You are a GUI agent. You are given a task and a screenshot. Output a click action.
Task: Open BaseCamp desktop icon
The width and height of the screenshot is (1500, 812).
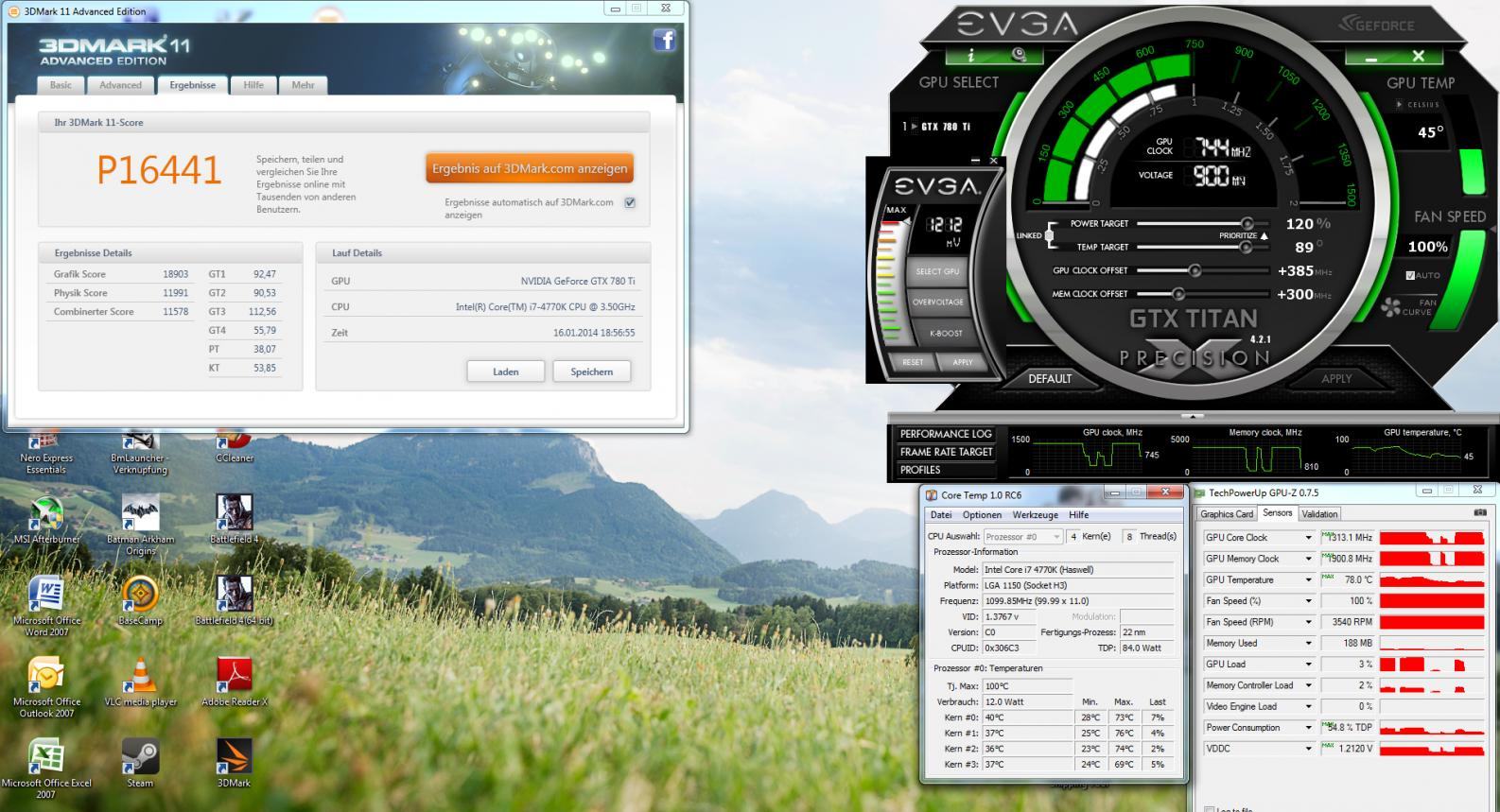(x=140, y=602)
